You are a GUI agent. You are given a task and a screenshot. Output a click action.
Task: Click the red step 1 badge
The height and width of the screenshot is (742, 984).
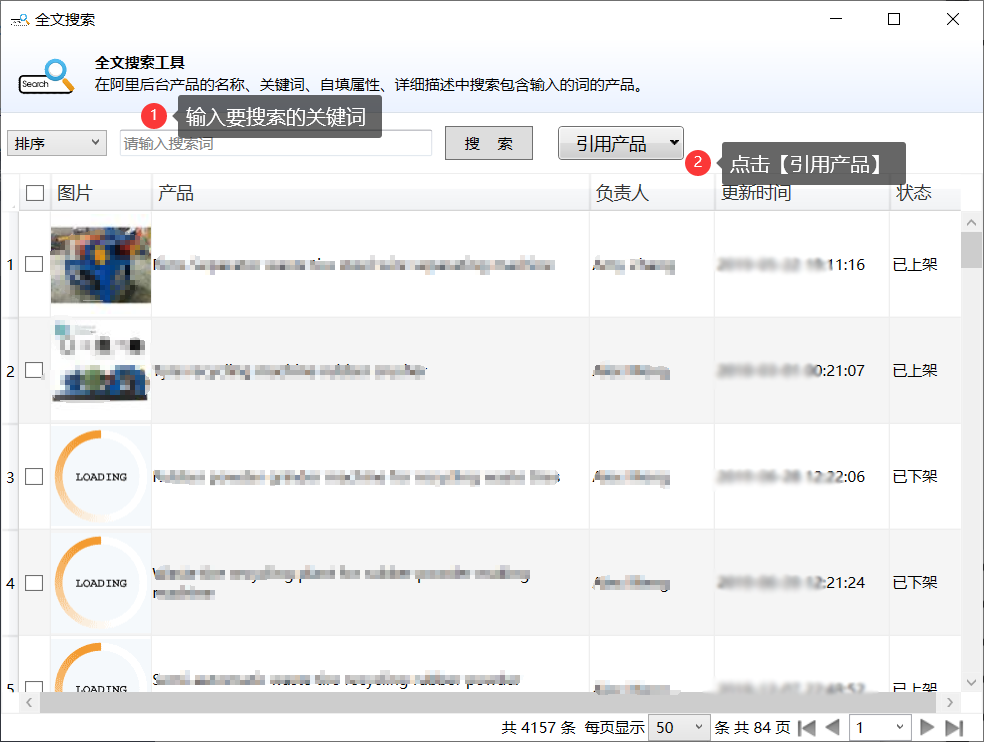tap(153, 116)
